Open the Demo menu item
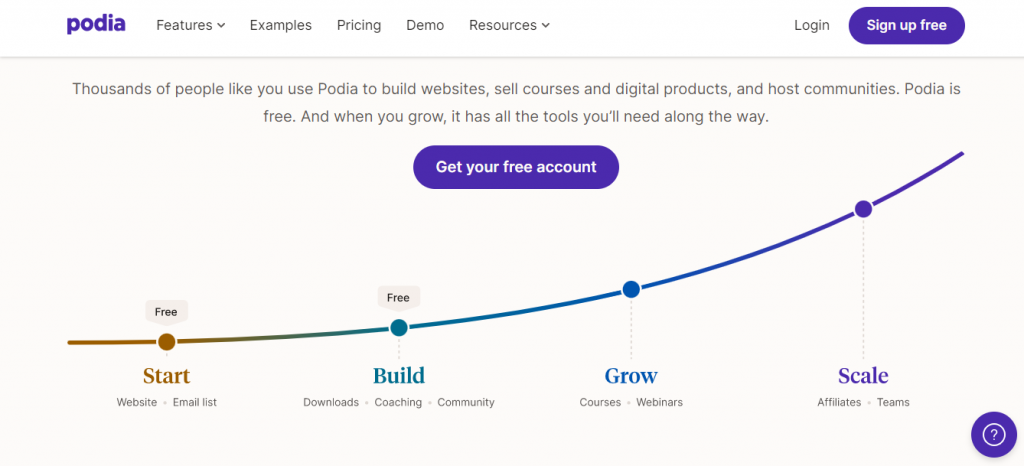Viewport: 1024px width, 466px height. (x=425, y=25)
